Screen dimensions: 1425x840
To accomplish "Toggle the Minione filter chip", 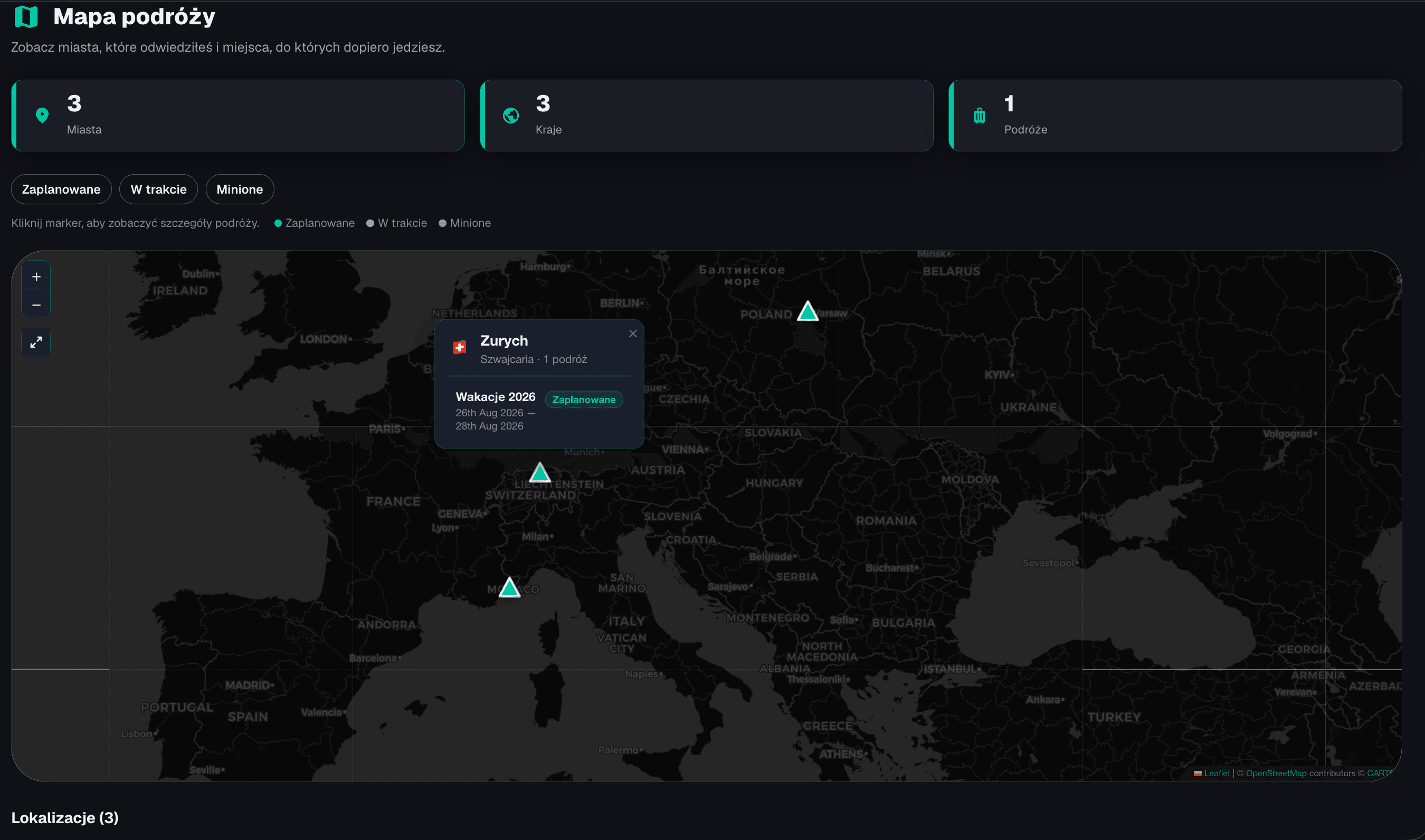I will point(240,189).
